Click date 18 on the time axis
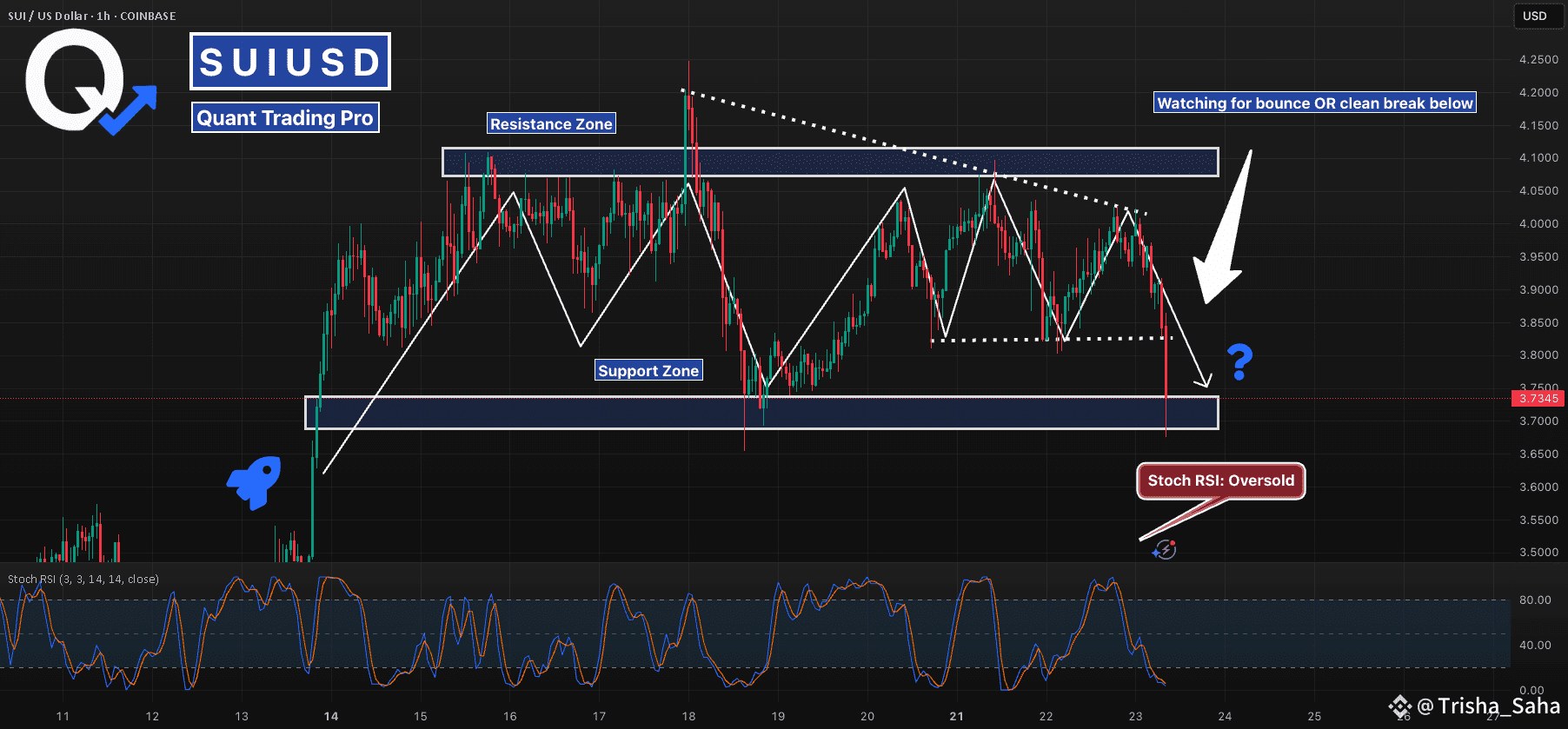Viewport: 1568px width, 729px height. pos(688,716)
